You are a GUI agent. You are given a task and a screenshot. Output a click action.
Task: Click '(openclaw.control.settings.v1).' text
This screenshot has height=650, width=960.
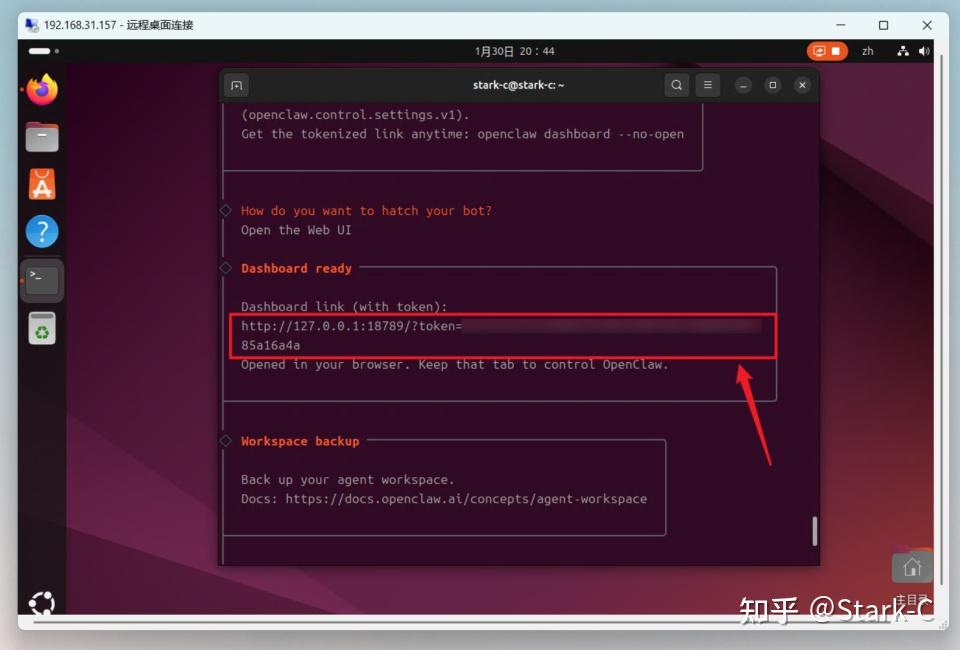click(355, 114)
